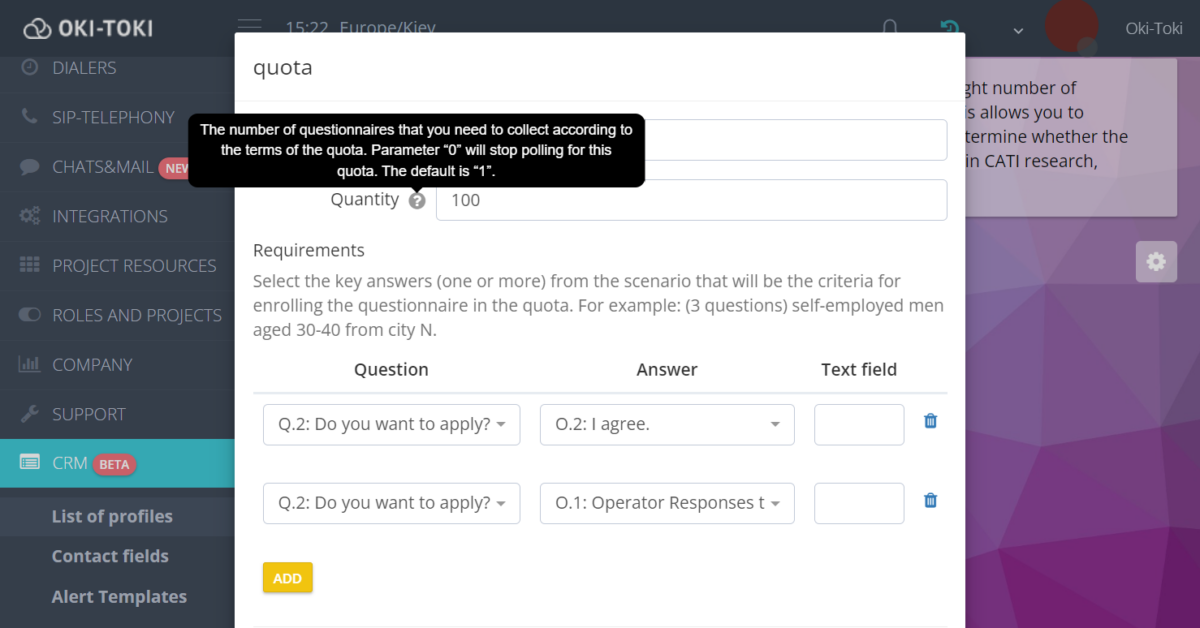This screenshot has height=628, width=1200.
Task: Go to List of profiles
Action: [x=111, y=516]
